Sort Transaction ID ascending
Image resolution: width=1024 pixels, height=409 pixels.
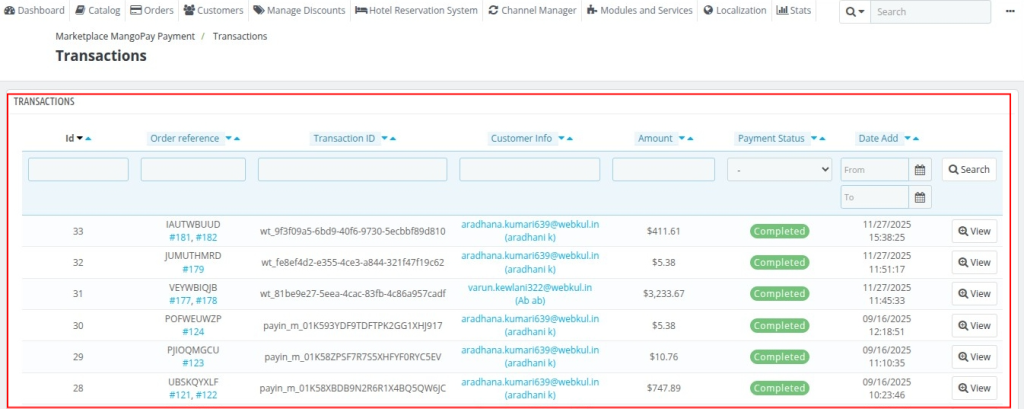coord(393,139)
